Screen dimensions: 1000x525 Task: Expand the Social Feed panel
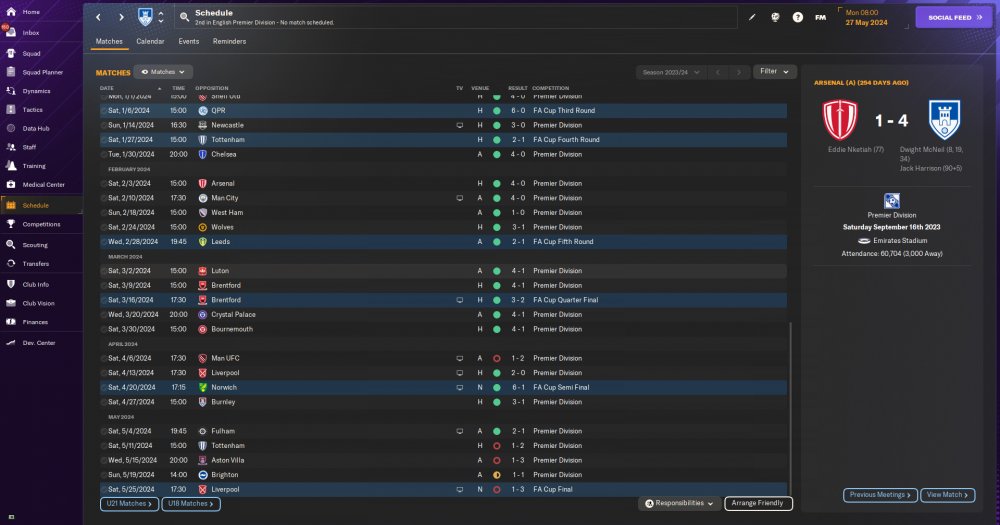pos(954,17)
